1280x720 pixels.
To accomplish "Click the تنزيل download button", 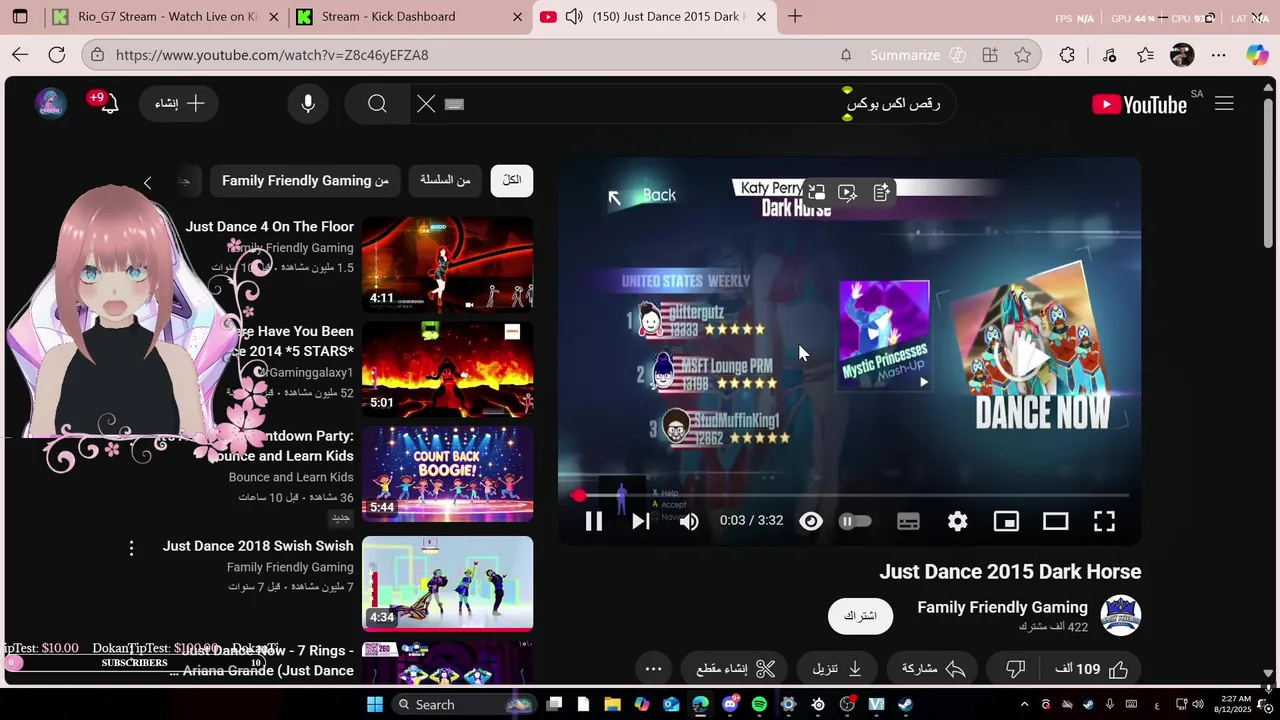I will (x=838, y=669).
